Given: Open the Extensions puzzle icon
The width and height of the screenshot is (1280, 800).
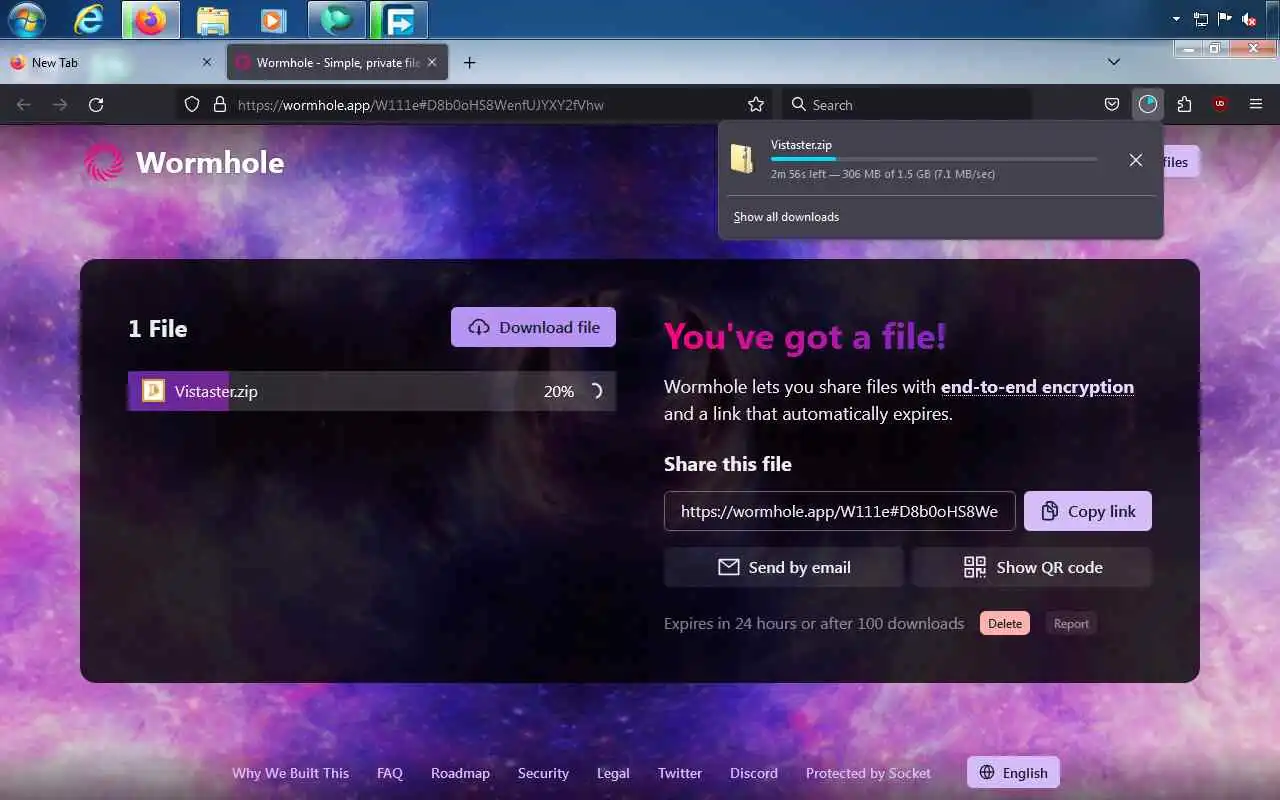Looking at the screenshot, I should click(1184, 104).
